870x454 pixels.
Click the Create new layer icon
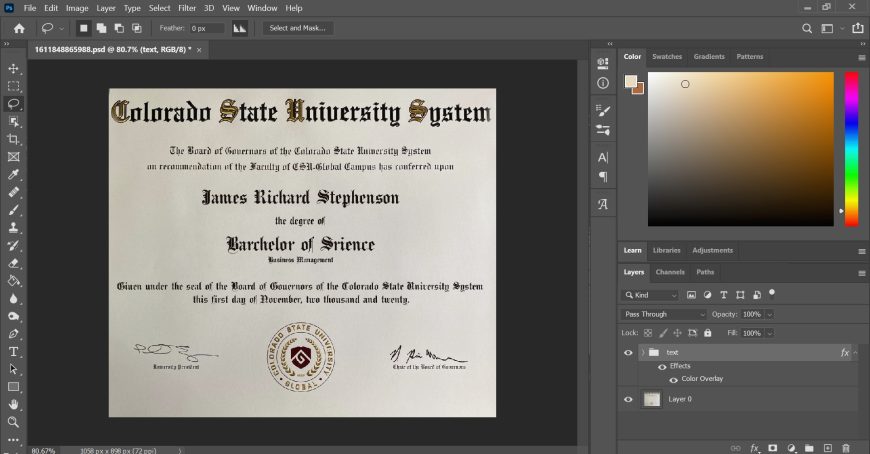tap(828, 448)
